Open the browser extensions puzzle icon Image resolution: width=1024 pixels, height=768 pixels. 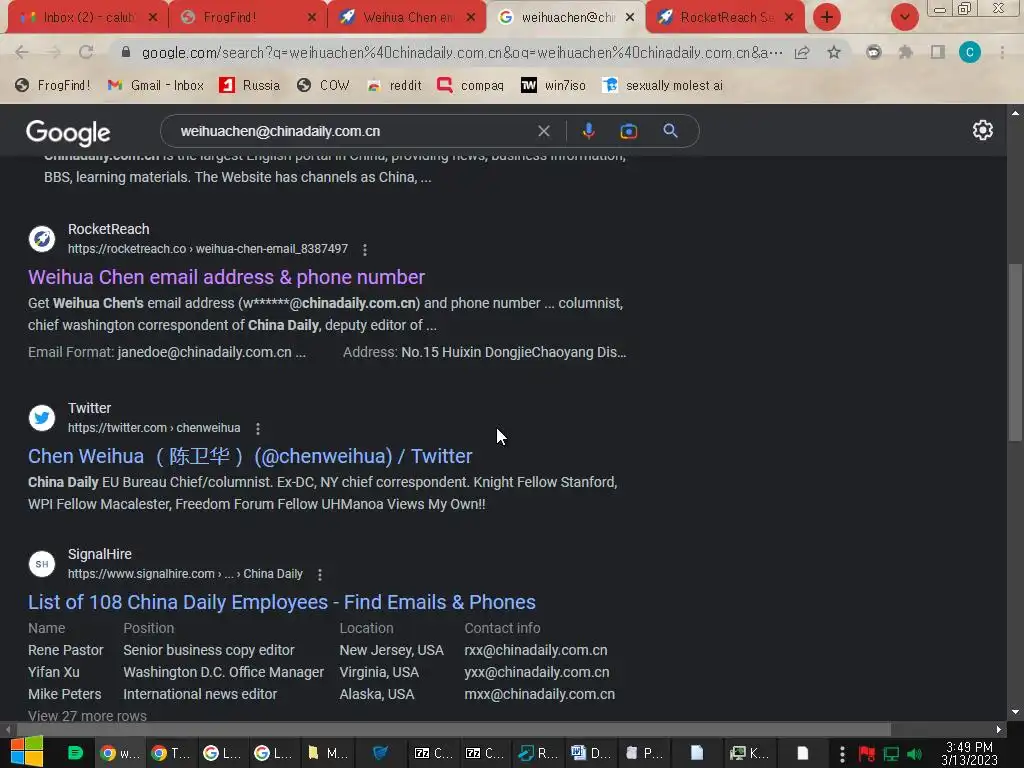point(906,52)
